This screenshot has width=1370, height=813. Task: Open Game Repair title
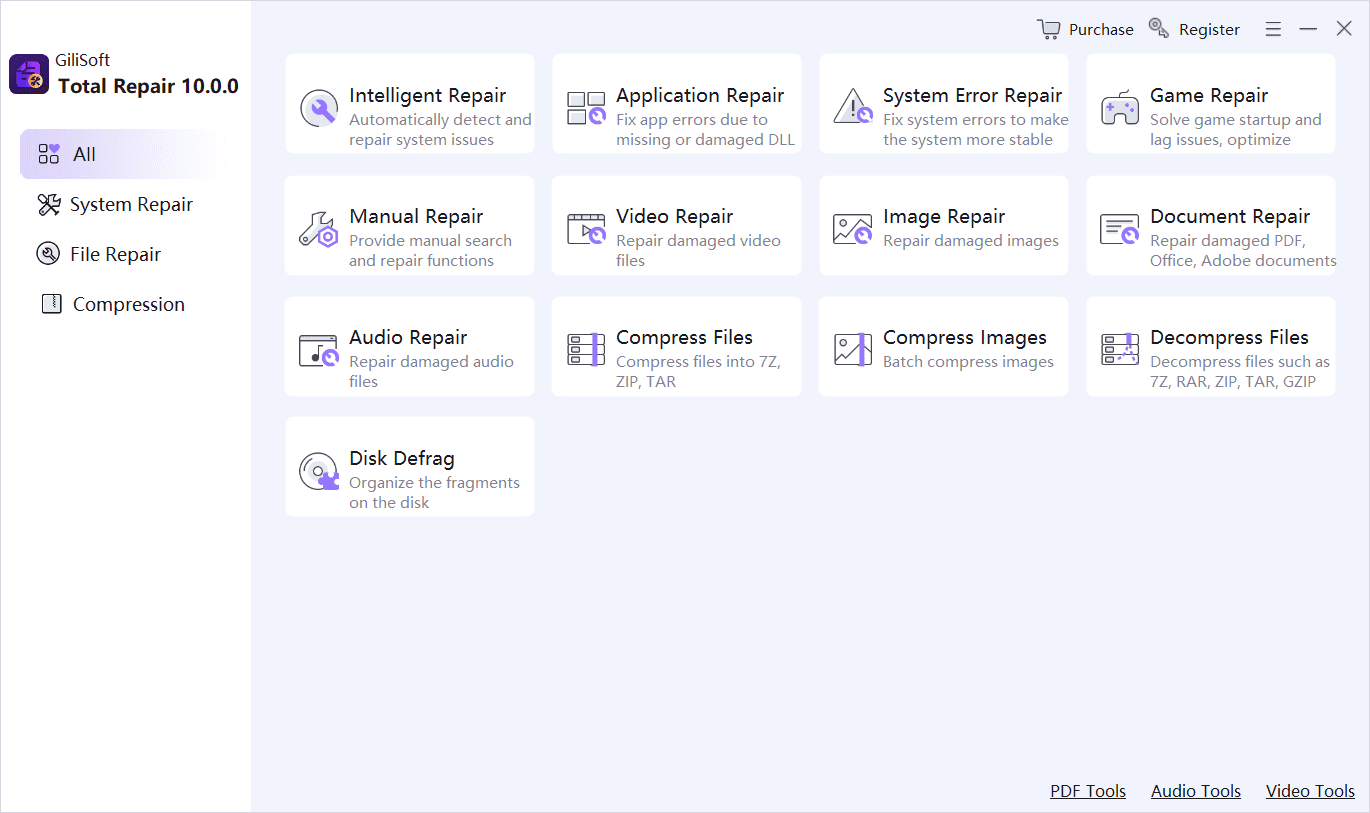coord(1209,95)
